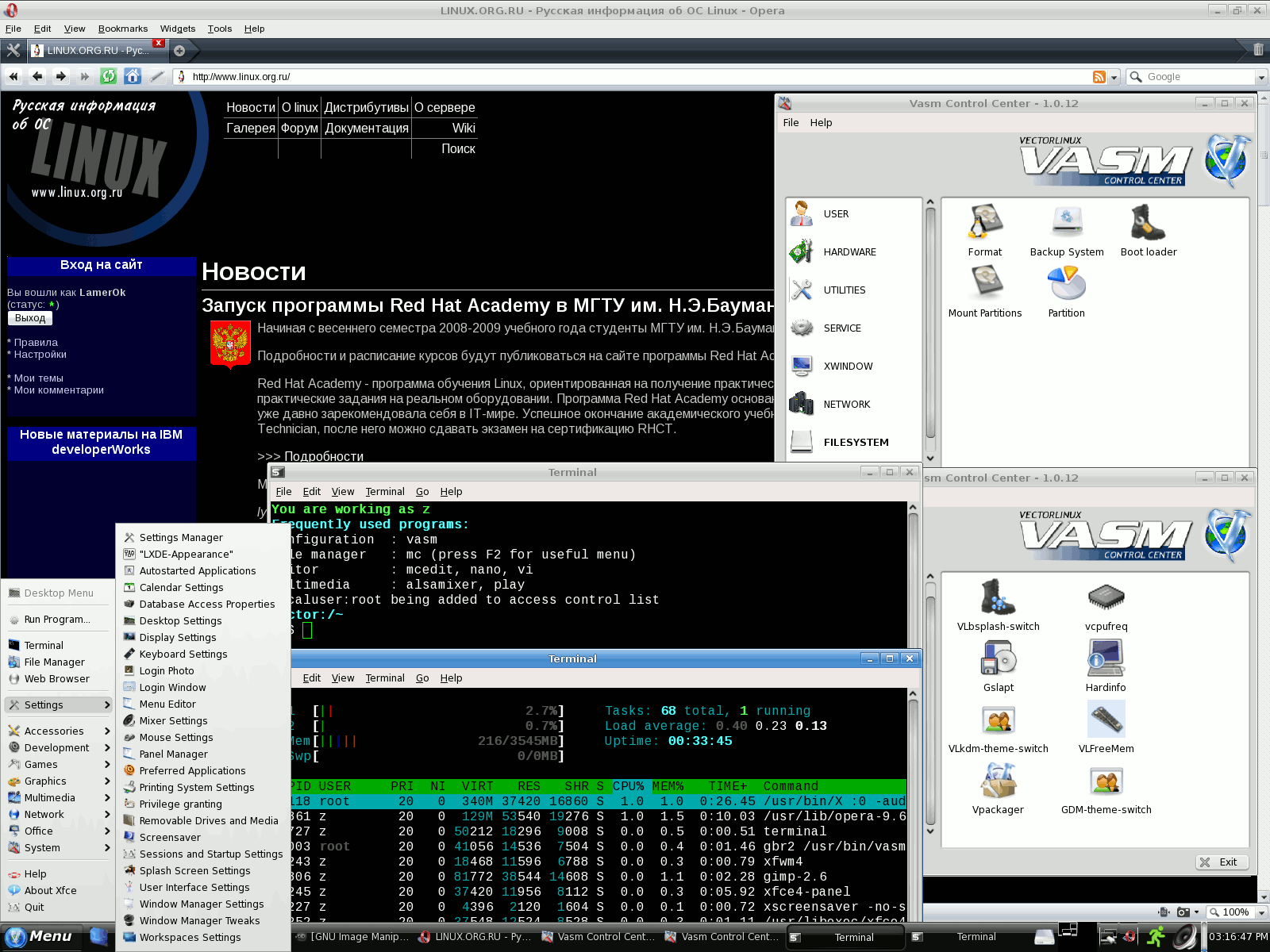Launch Boot loader configuration in Vasm
The width and height of the screenshot is (1270, 952).
click(x=1149, y=230)
